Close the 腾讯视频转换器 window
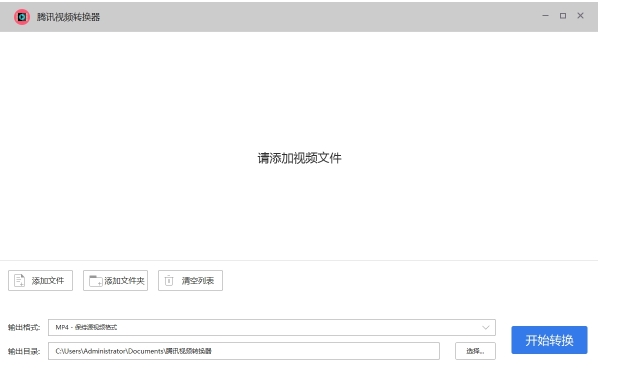The width and height of the screenshot is (621, 369). (x=580, y=16)
